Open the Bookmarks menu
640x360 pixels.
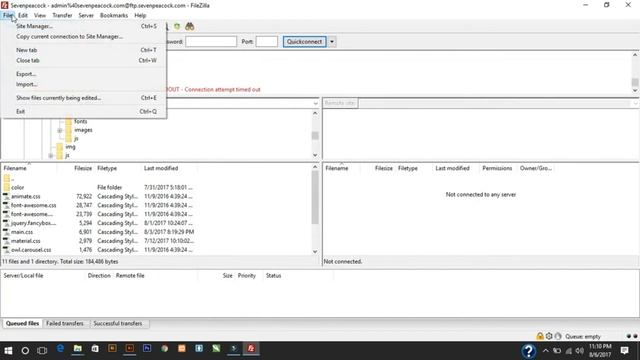pyautogui.click(x=114, y=16)
